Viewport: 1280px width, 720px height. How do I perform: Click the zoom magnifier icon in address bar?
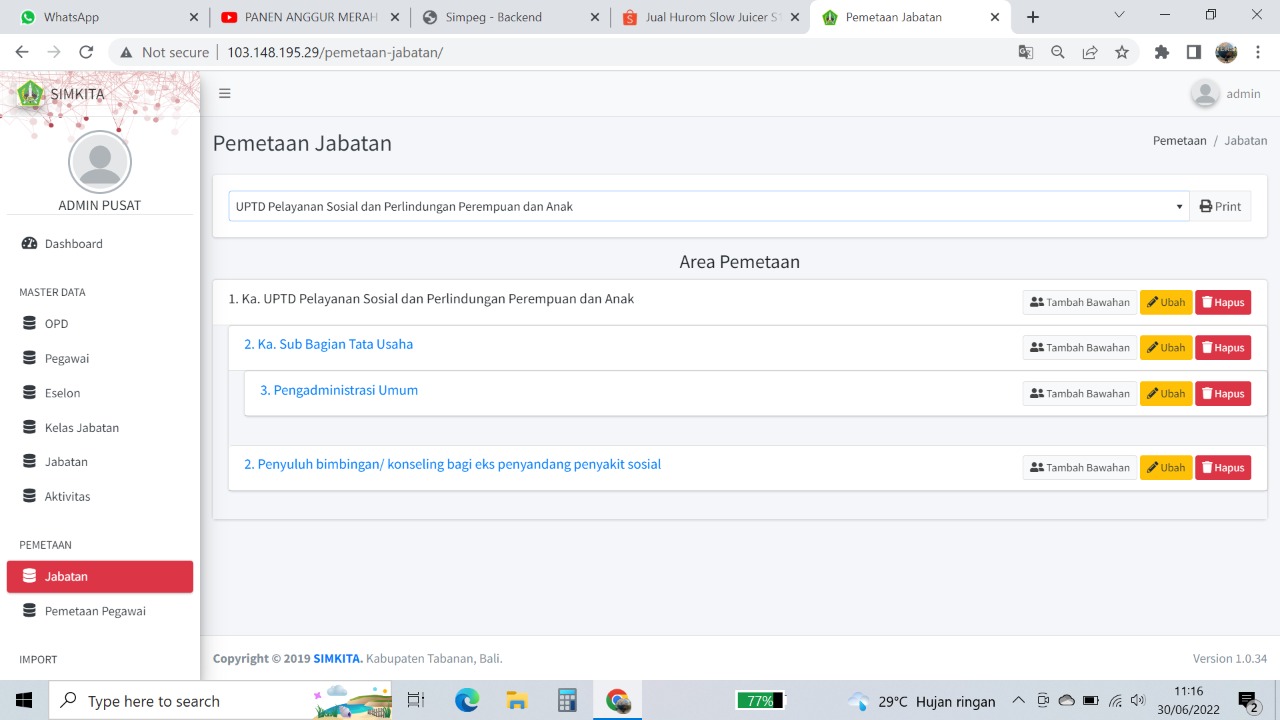point(1057,52)
